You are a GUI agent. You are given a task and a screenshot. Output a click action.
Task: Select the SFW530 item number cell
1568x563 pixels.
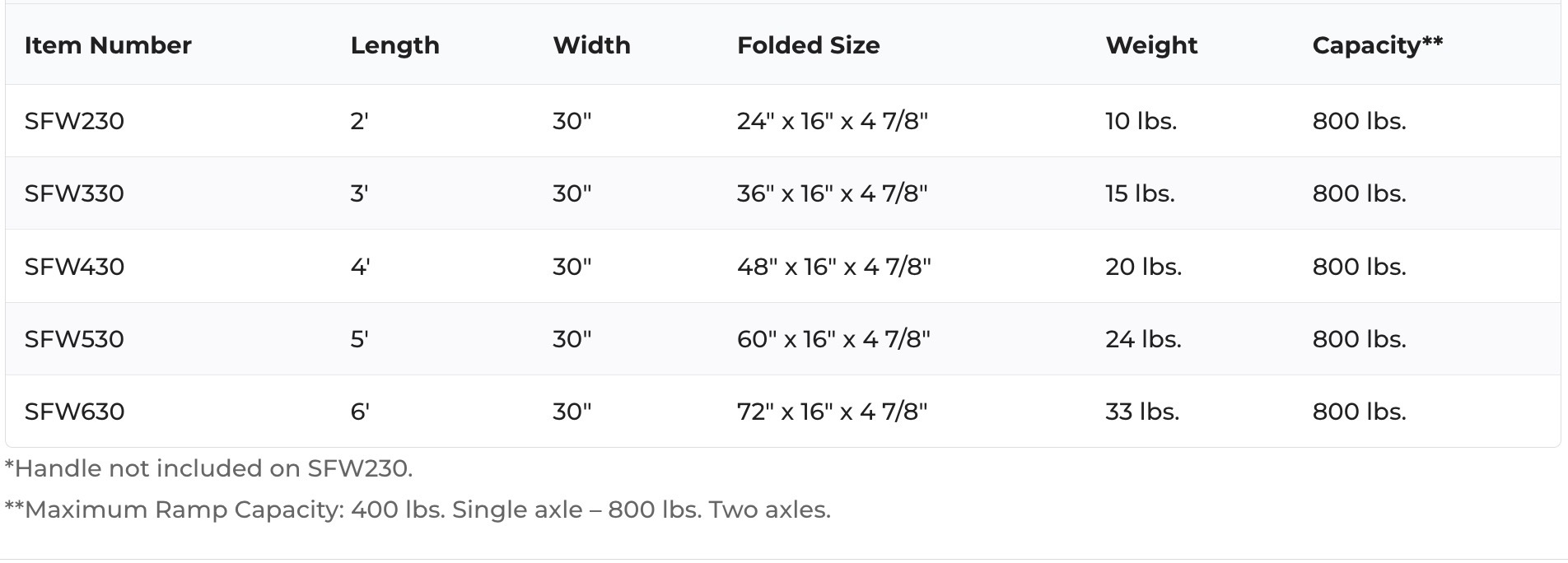point(74,339)
